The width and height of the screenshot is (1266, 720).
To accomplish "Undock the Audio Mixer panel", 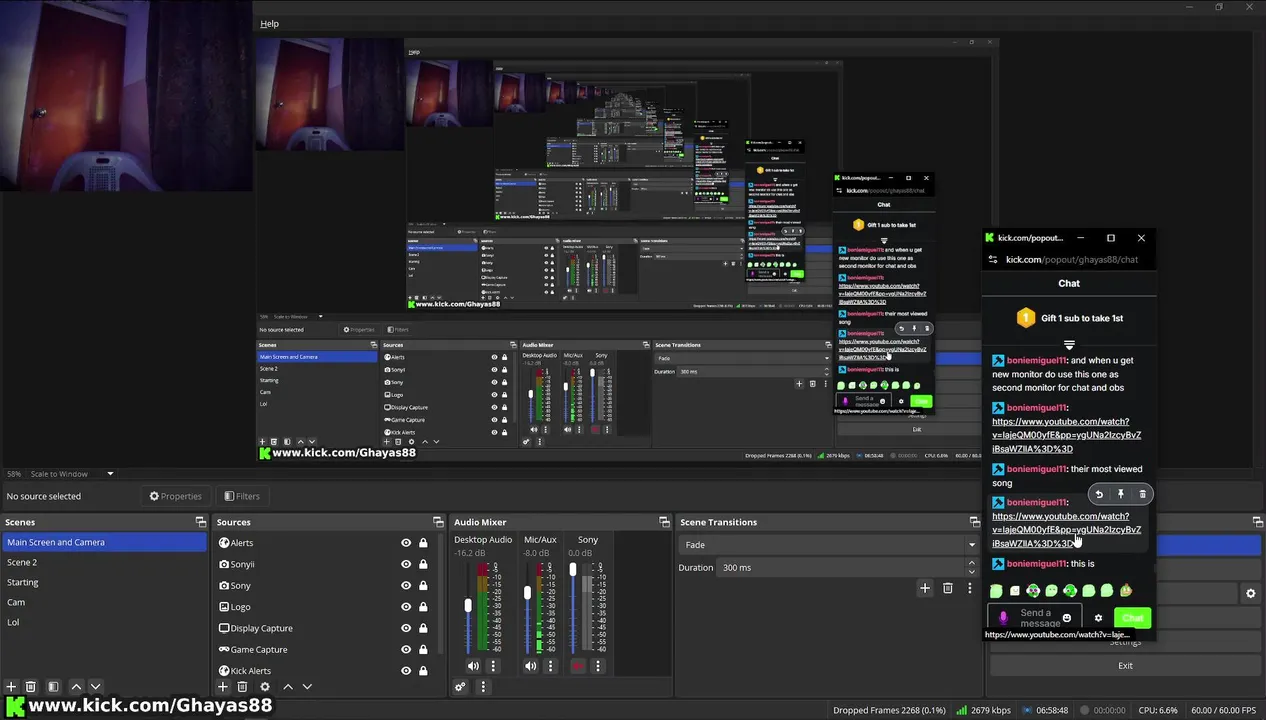I will coord(665,522).
